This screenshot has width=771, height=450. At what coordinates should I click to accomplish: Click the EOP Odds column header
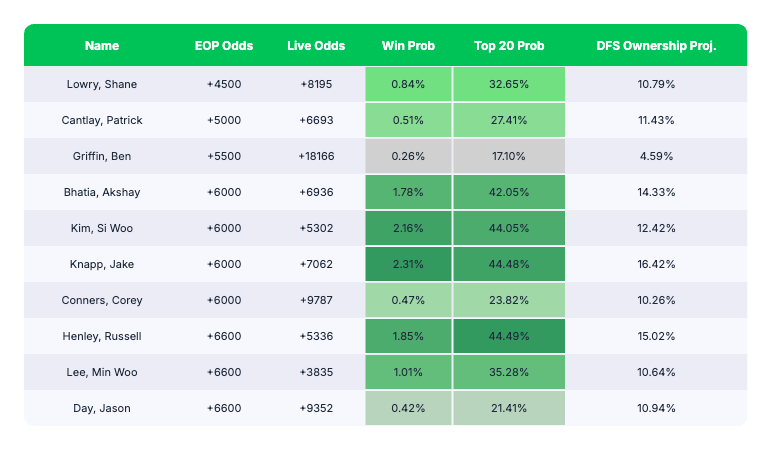(x=224, y=46)
